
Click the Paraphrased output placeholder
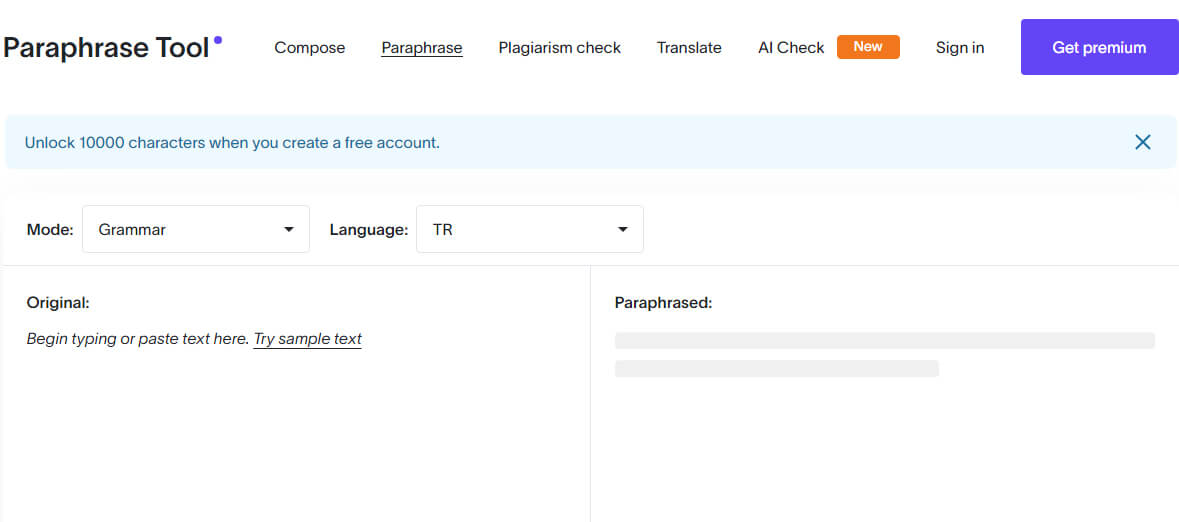(x=884, y=354)
